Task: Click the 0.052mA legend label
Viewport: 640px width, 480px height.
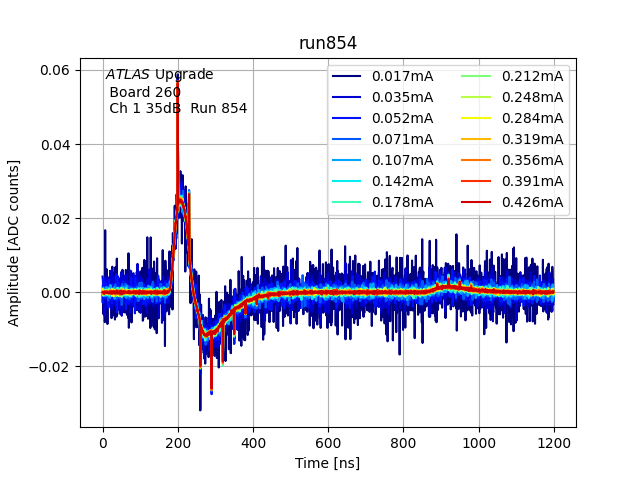Action: click(402, 118)
